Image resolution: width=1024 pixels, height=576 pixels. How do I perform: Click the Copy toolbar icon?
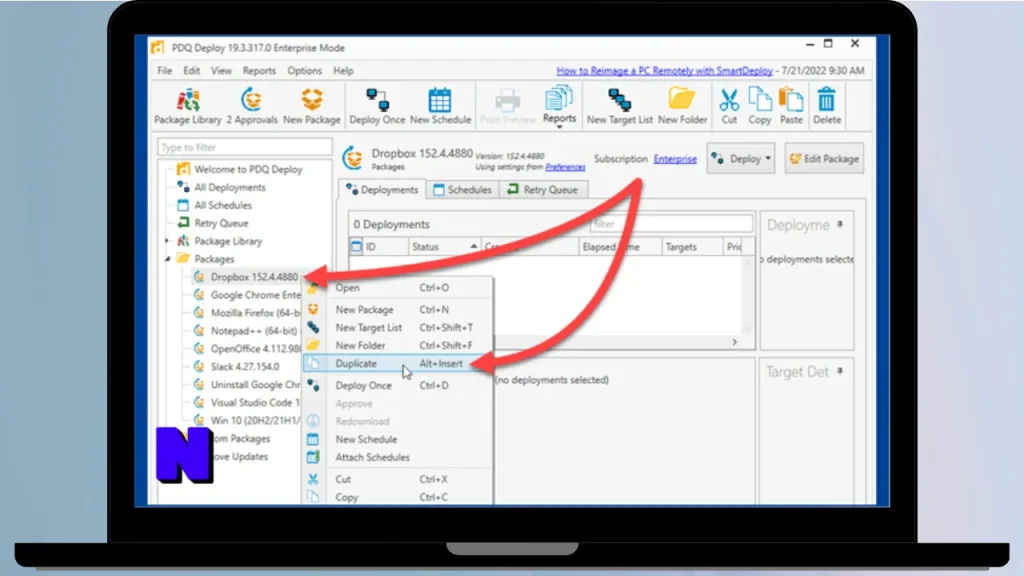pos(760,106)
